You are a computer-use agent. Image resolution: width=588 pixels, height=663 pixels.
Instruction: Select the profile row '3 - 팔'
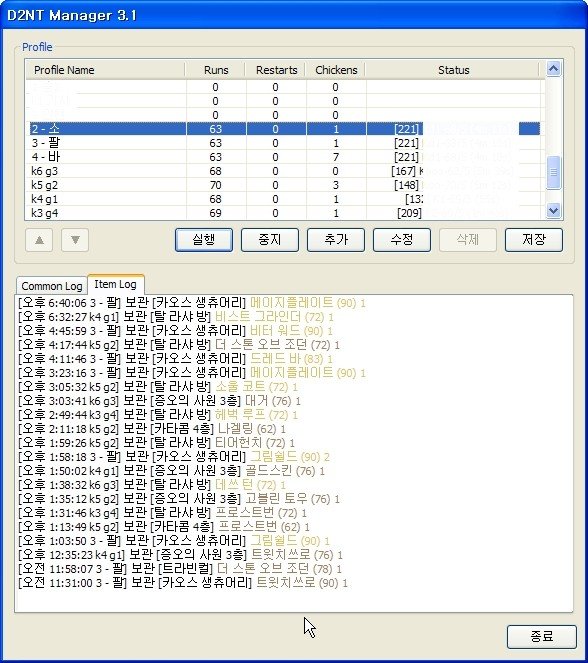(x=283, y=143)
